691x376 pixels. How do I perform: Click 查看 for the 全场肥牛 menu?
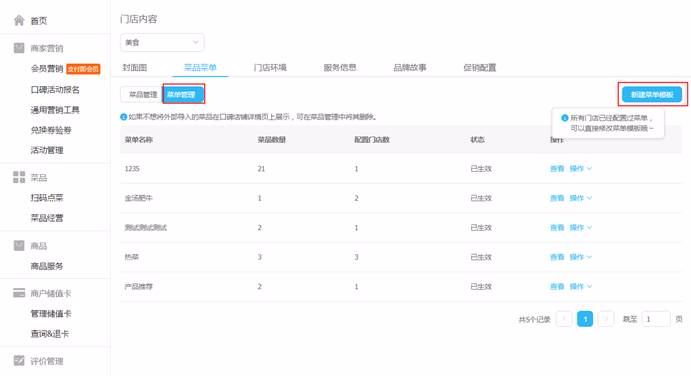tap(557, 198)
